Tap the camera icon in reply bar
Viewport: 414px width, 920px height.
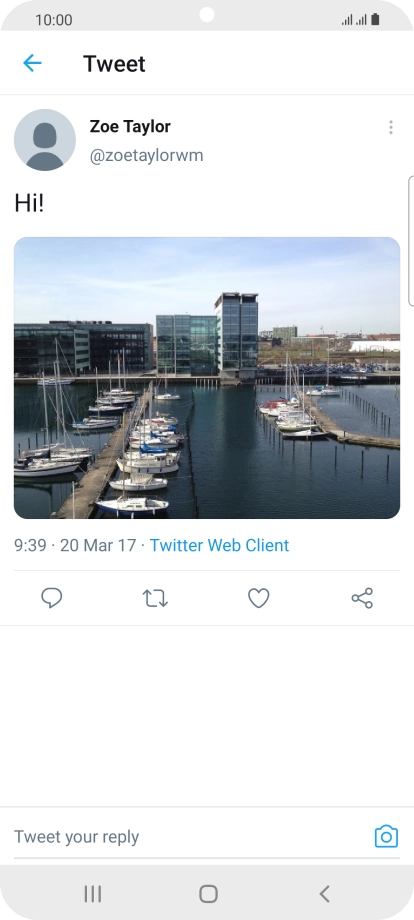pos(386,836)
